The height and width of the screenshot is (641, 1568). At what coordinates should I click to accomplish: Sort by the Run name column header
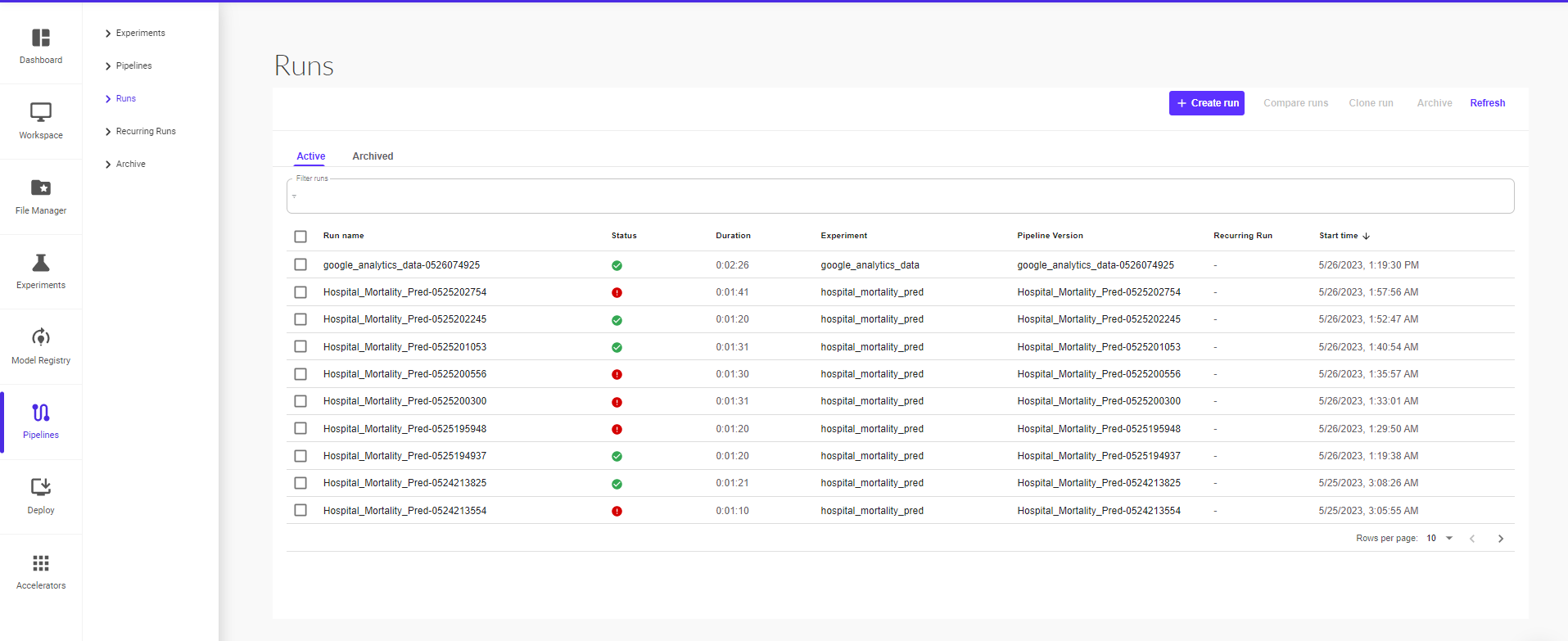(343, 236)
